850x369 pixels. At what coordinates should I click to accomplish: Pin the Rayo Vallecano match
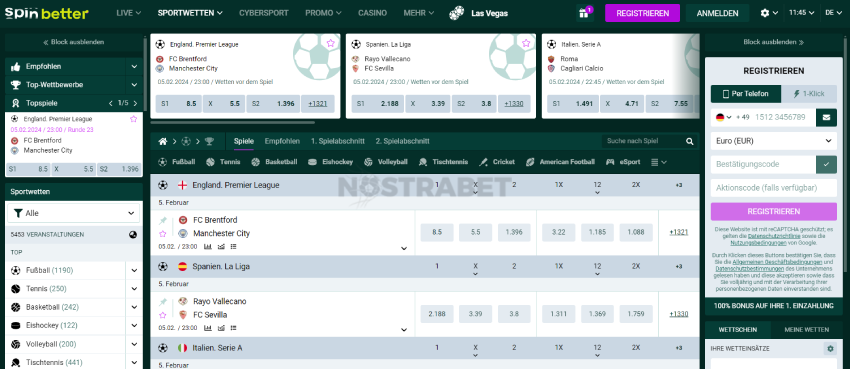[x=163, y=302]
